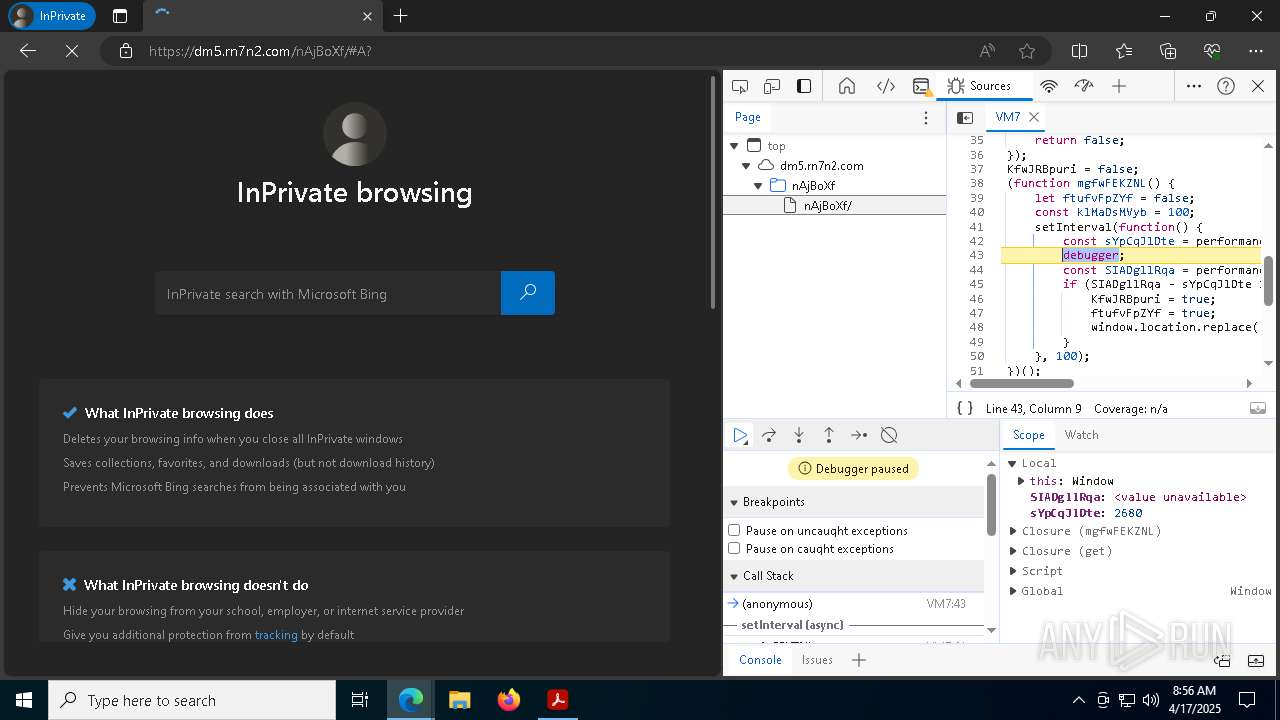Collapse the Call Stack section
The height and width of the screenshot is (720, 1280).
[x=734, y=576]
